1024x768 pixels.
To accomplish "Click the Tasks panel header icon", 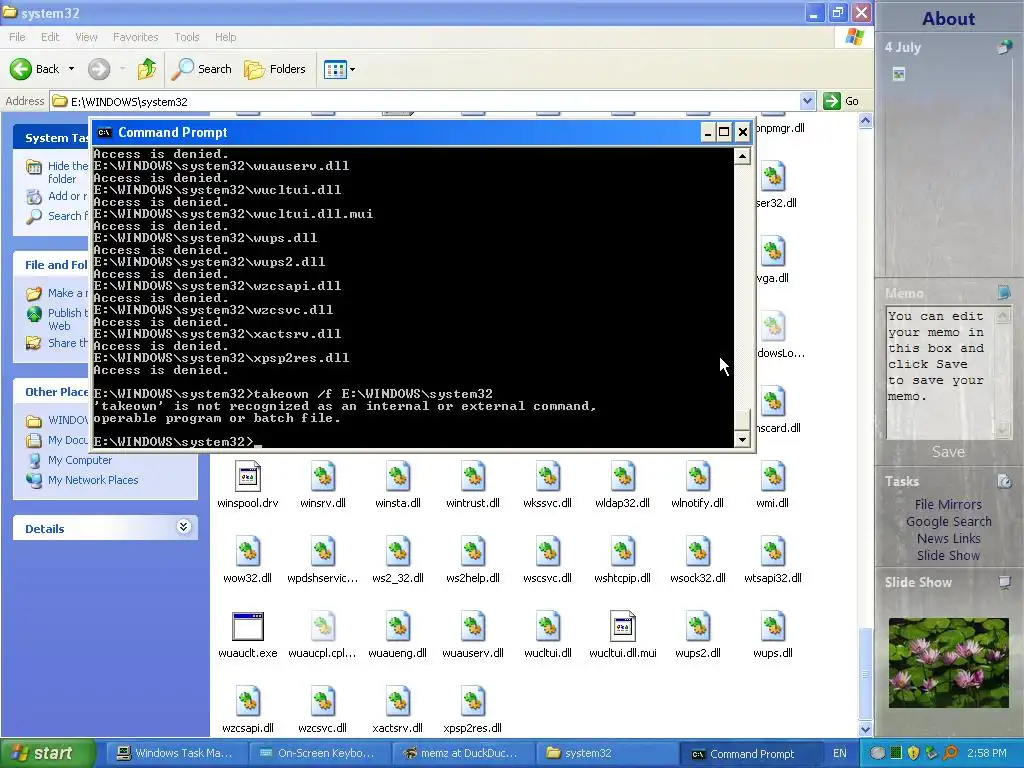I will 1004,481.
